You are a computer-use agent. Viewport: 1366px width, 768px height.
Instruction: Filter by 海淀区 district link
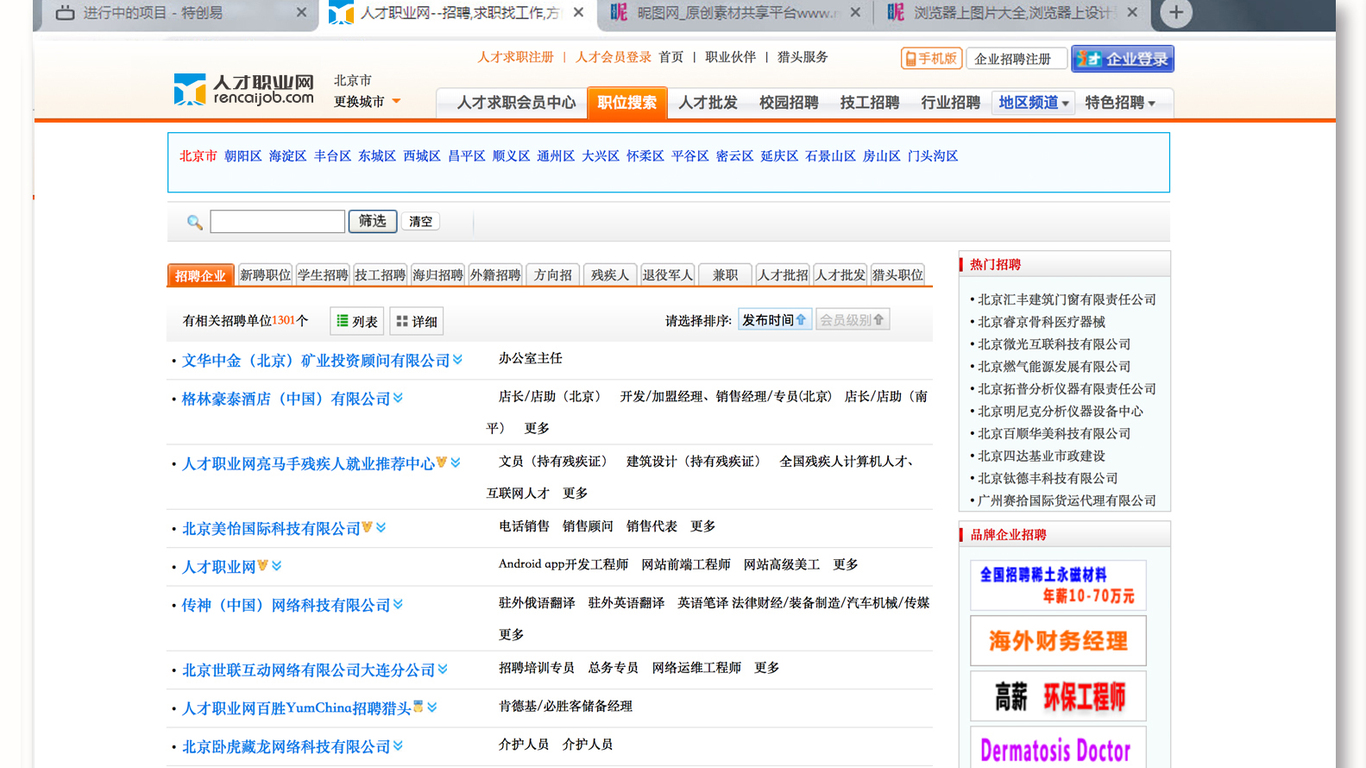click(288, 156)
